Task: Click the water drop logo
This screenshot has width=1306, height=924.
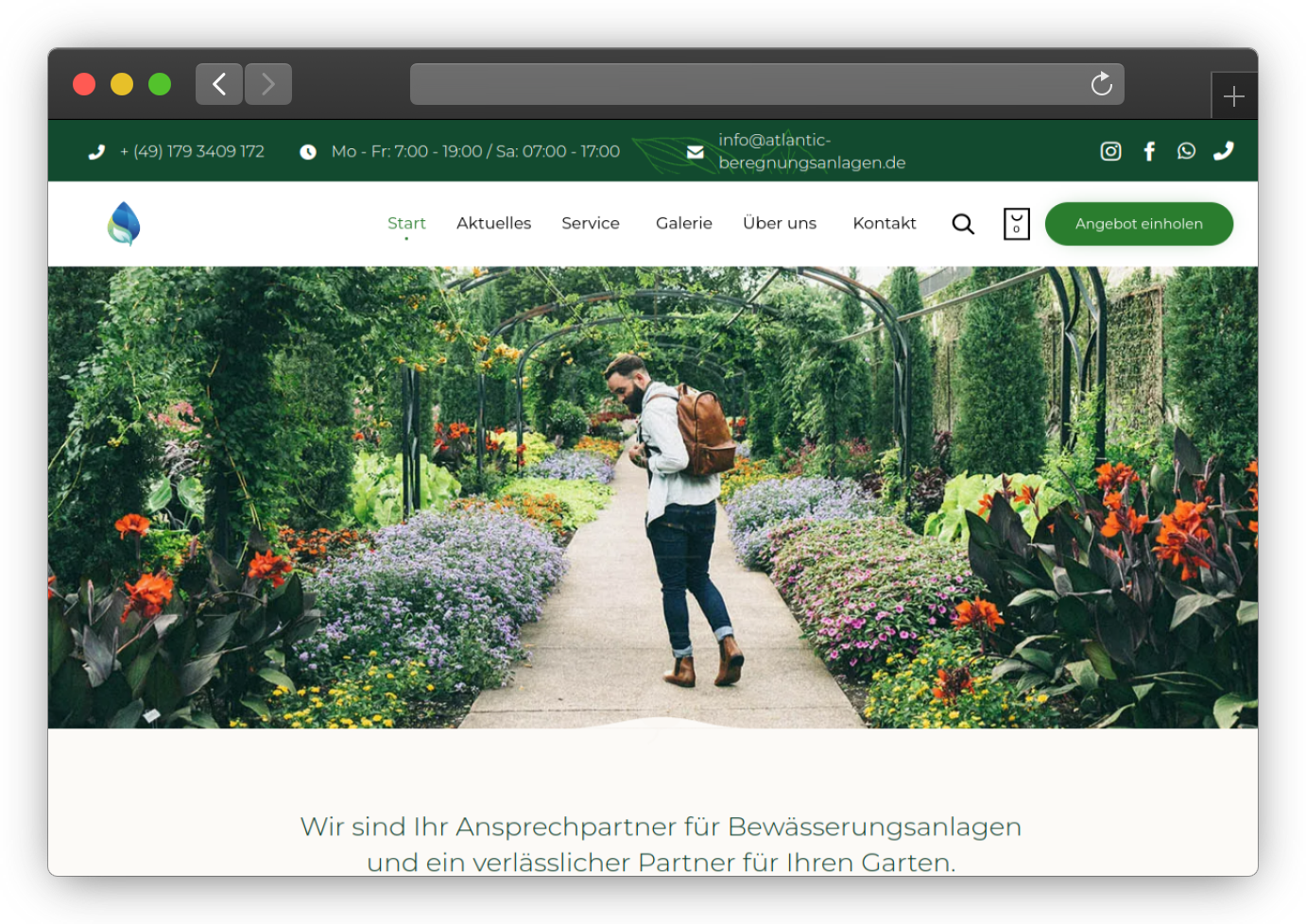Action: click(124, 224)
